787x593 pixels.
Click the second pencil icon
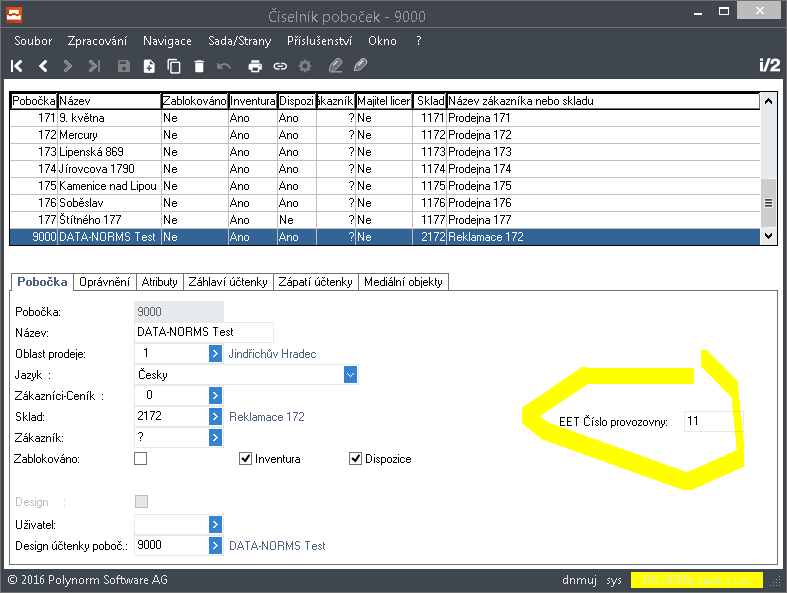point(360,65)
